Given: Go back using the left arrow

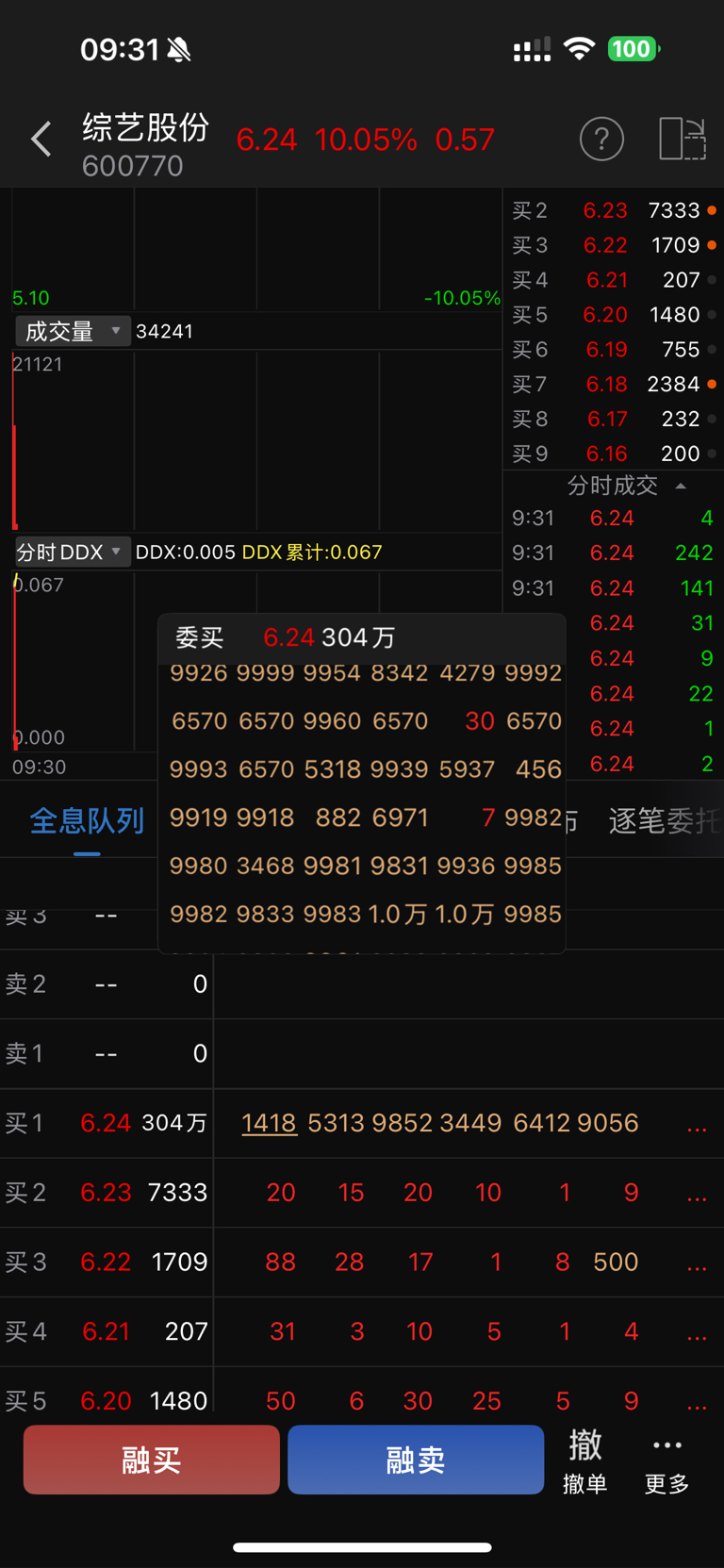Looking at the screenshot, I should click(41, 140).
